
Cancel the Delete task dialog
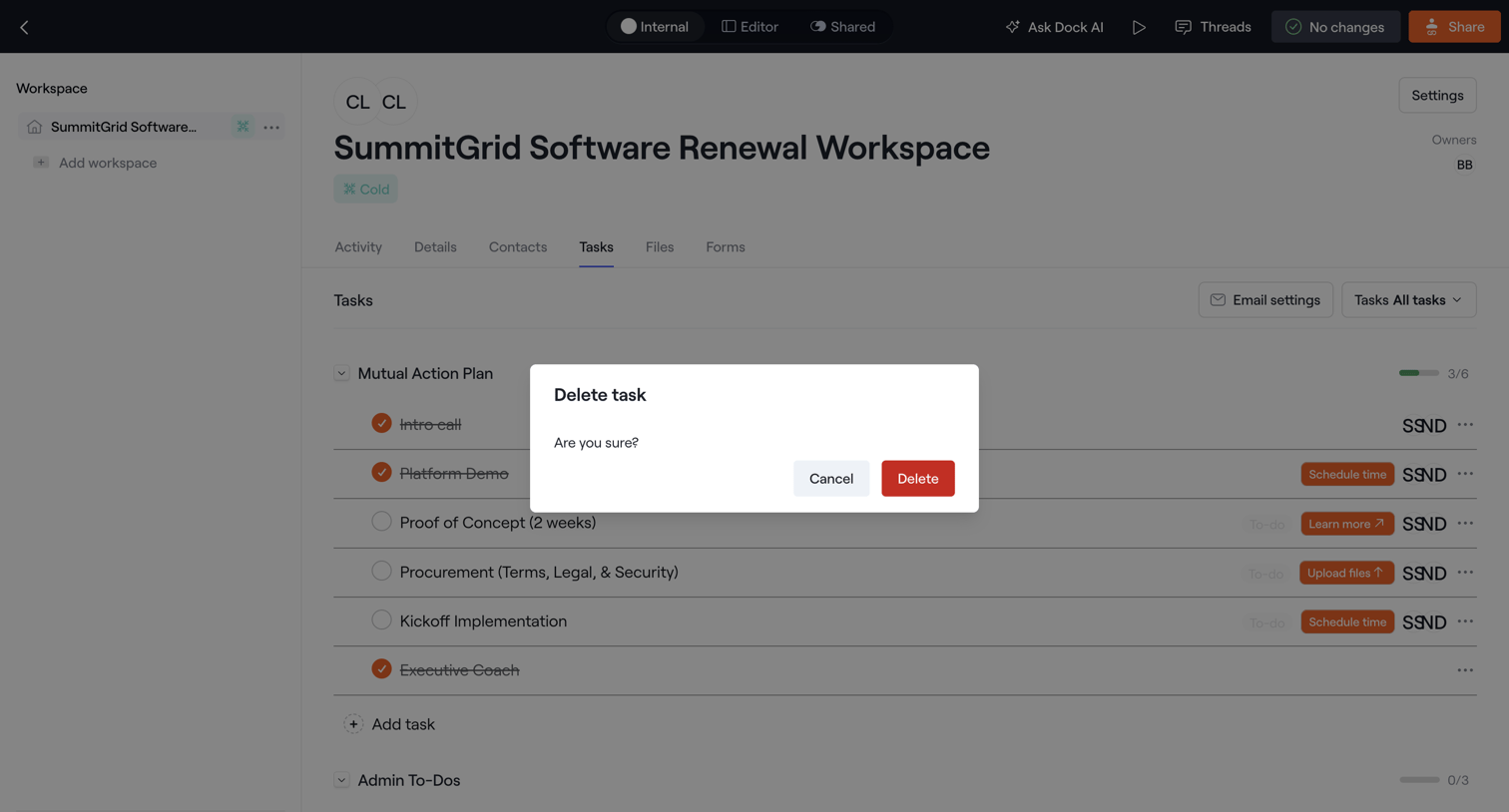point(831,479)
